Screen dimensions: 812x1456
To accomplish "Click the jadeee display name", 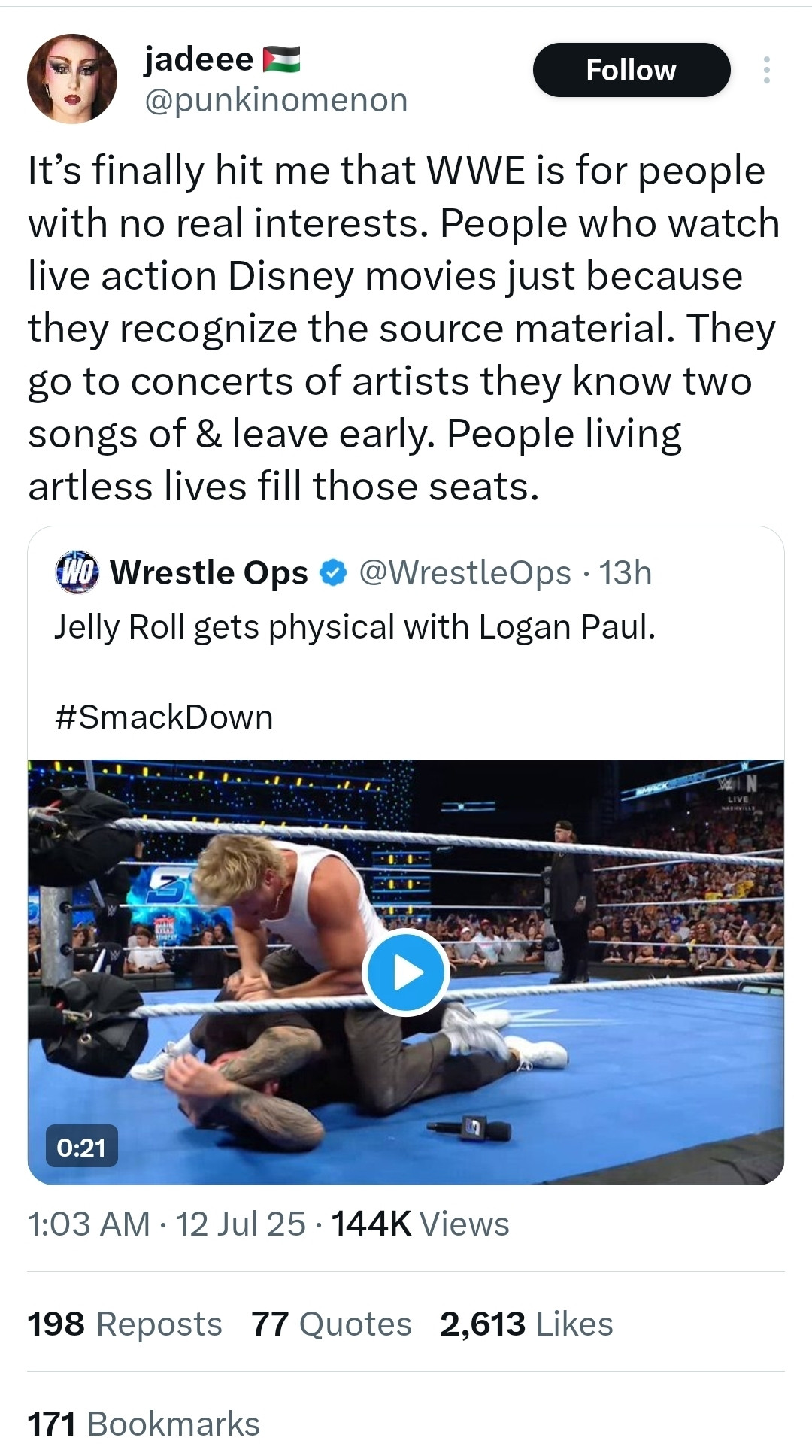I will [198, 59].
